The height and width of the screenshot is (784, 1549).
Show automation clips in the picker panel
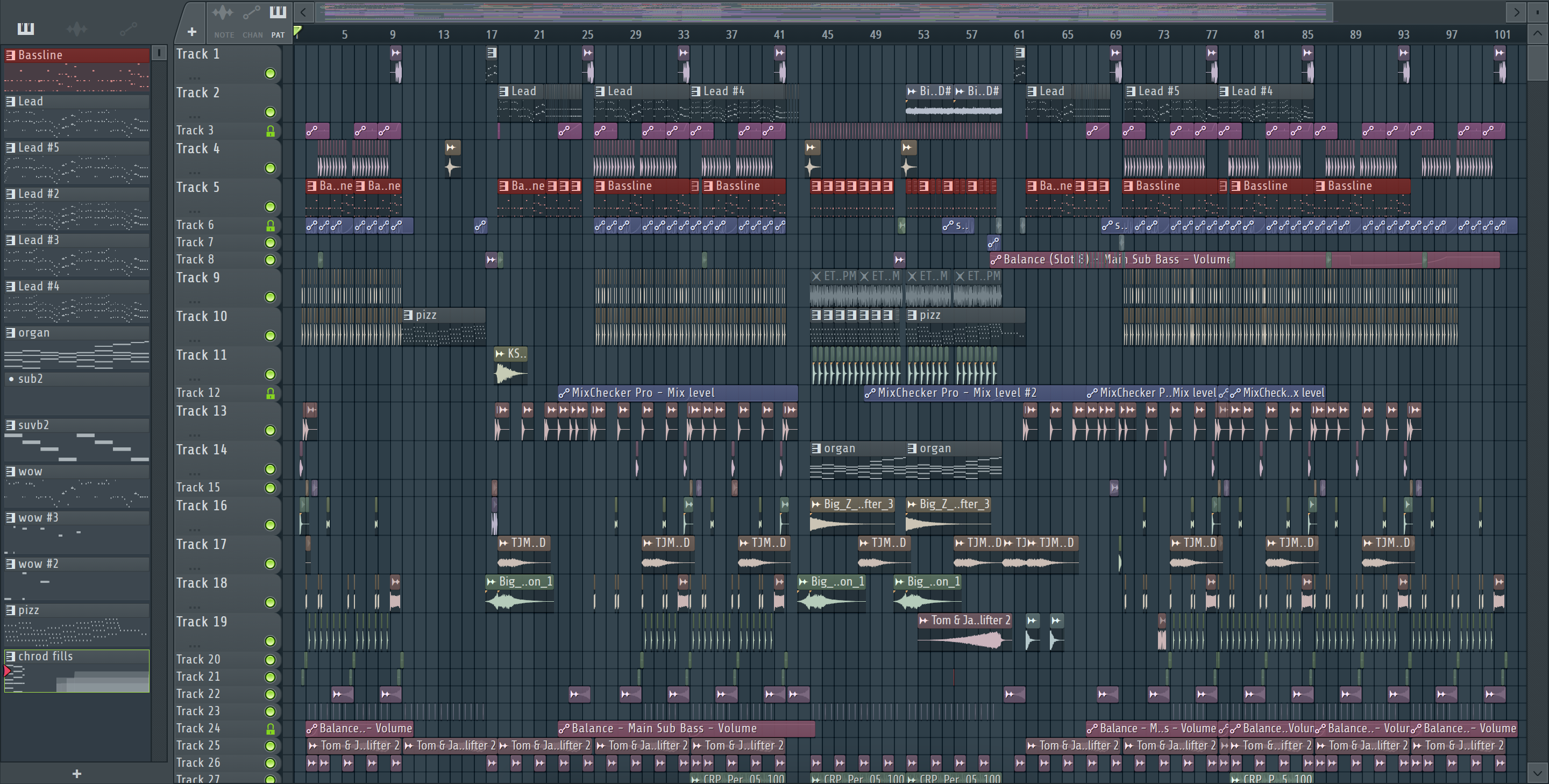[128, 28]
